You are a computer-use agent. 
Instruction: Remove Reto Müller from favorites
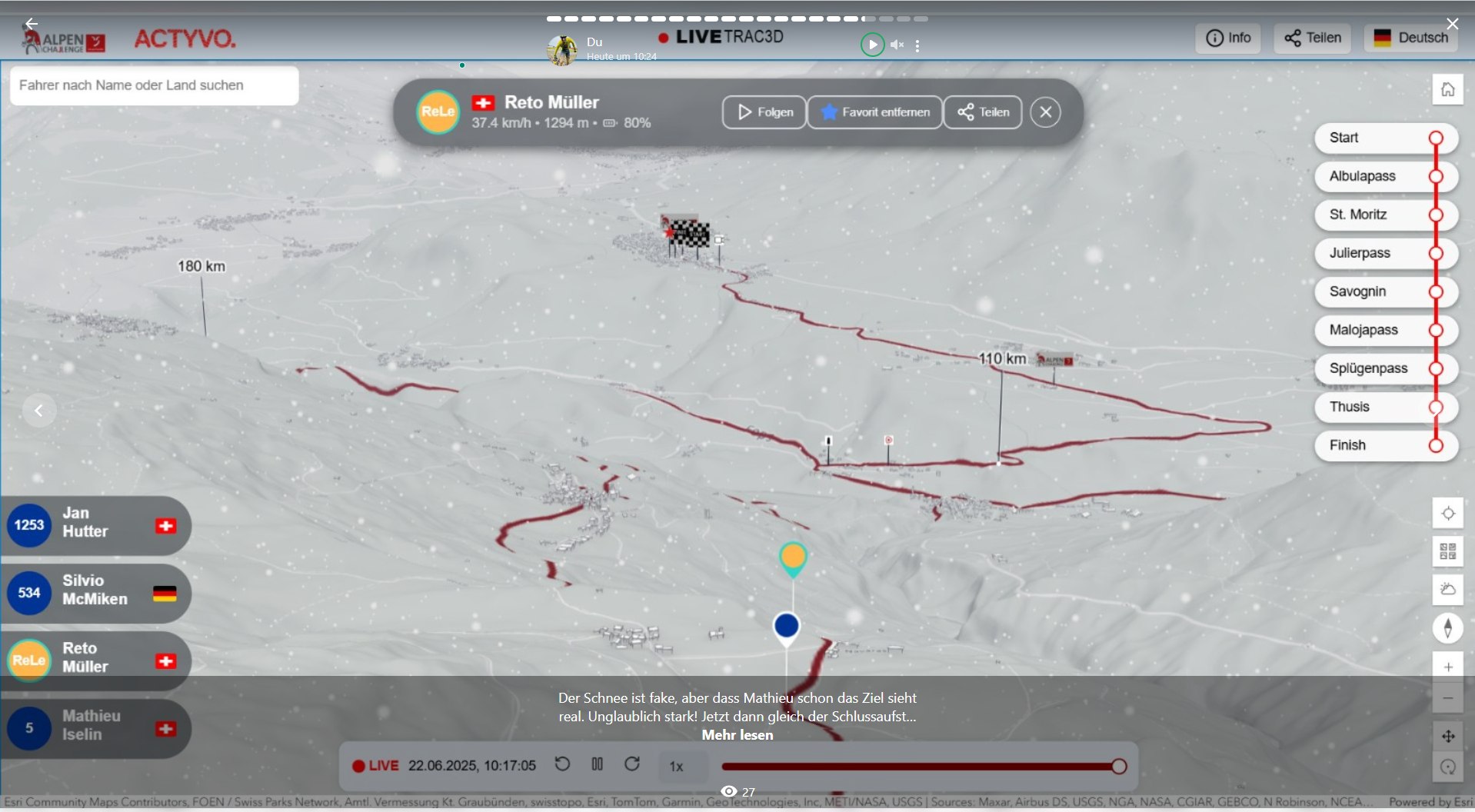pyautogui.click(x=874, y=112)
